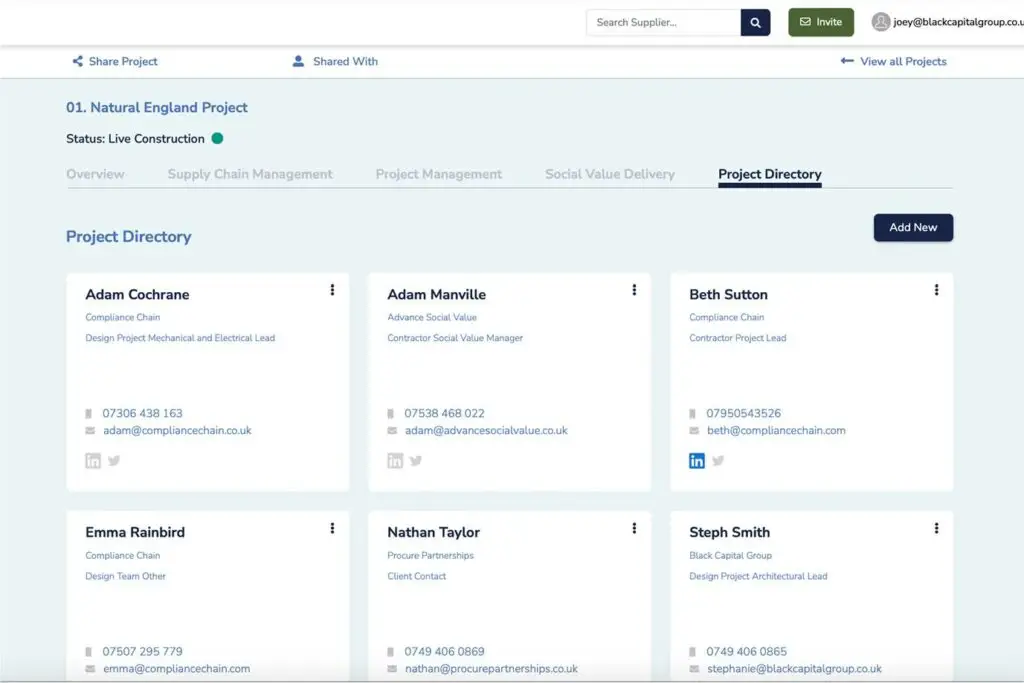
Task: Click phone number 07950543526
Action: pos(743,413)
